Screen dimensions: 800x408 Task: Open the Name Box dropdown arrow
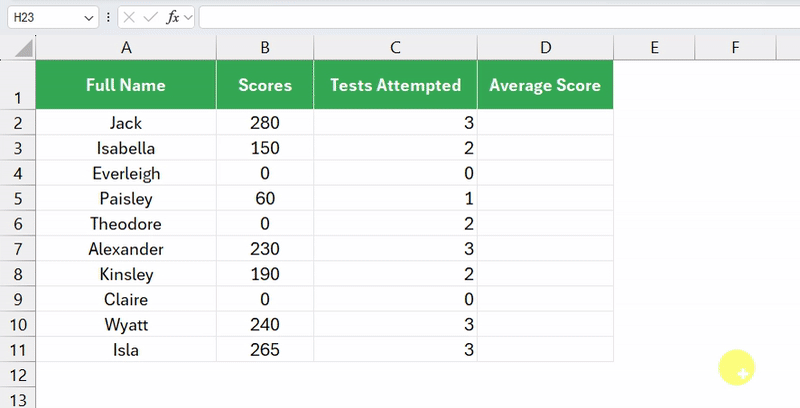(x=89, y=18)
